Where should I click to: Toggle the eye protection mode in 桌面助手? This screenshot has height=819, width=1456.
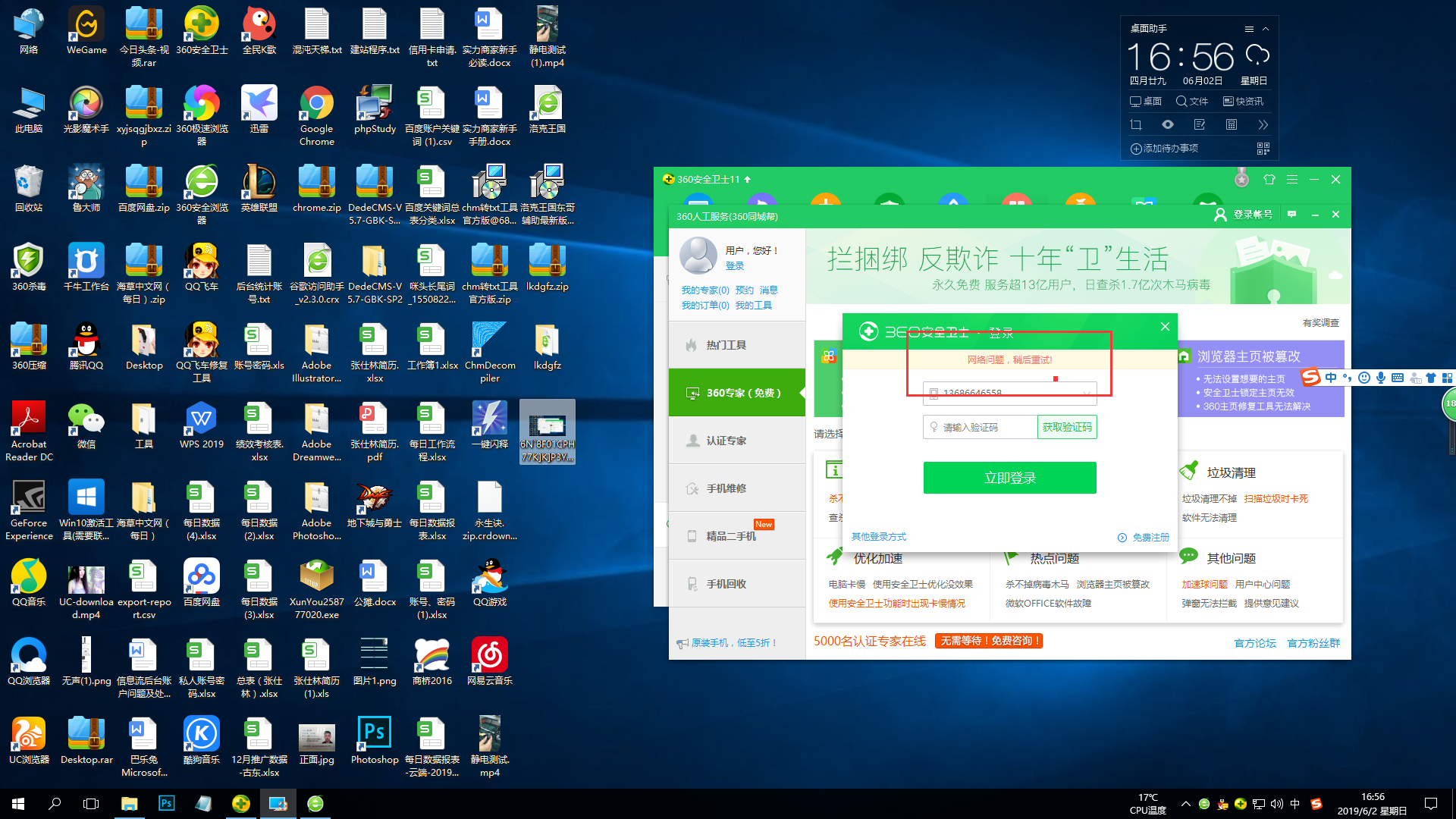click(1168, 125)
